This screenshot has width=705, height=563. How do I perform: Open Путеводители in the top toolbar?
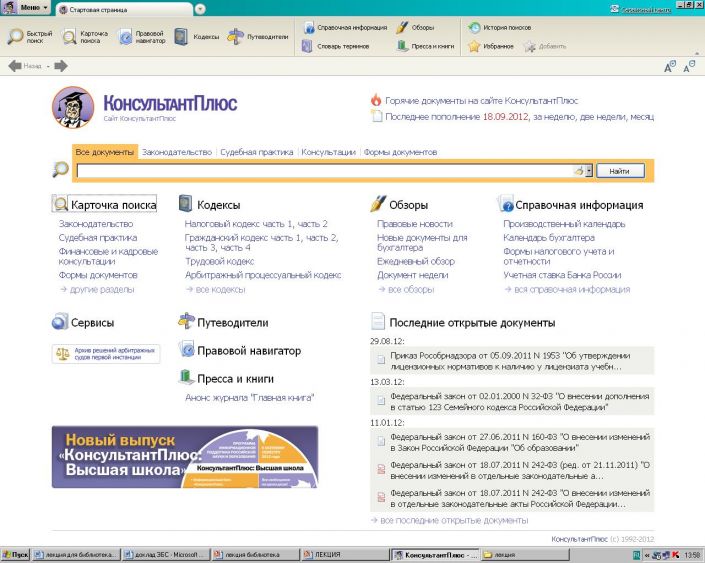(258, 37)
